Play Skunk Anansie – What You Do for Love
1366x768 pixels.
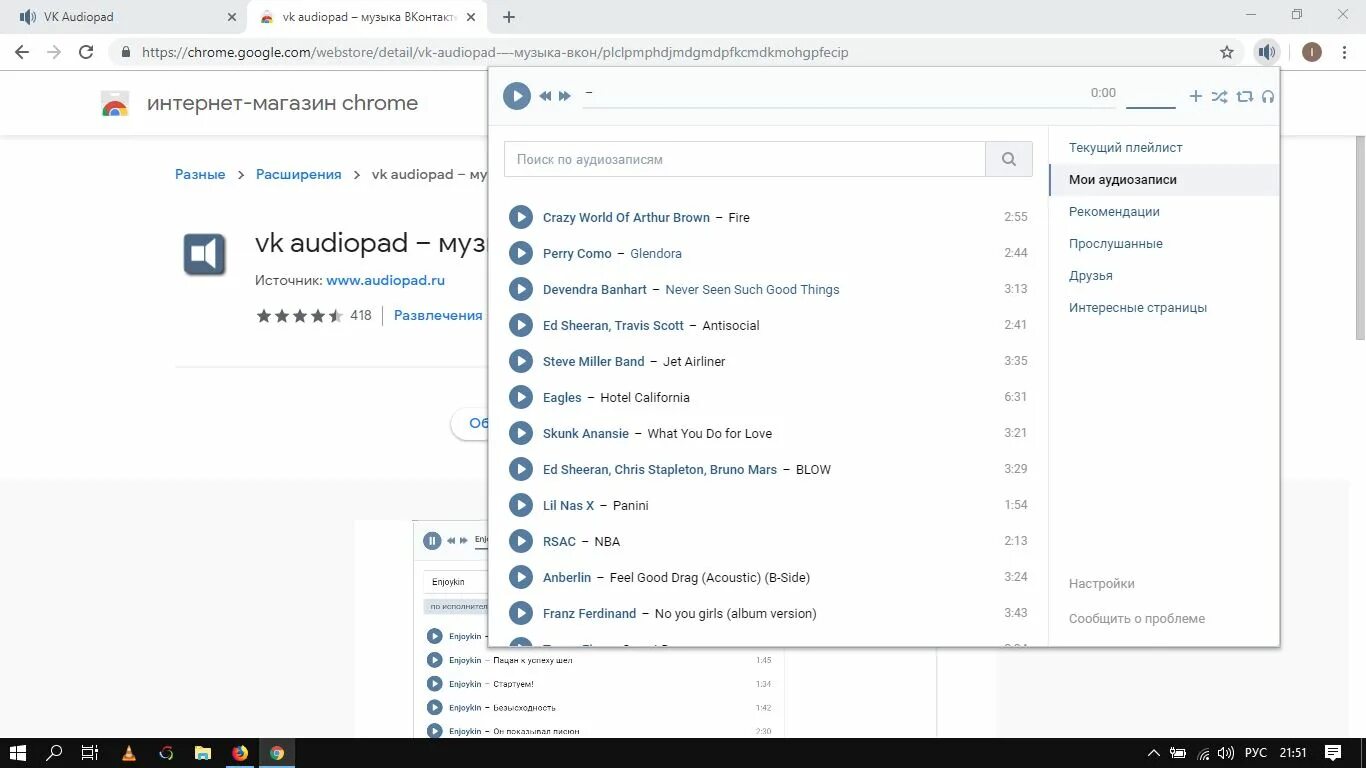pos(520,433)
